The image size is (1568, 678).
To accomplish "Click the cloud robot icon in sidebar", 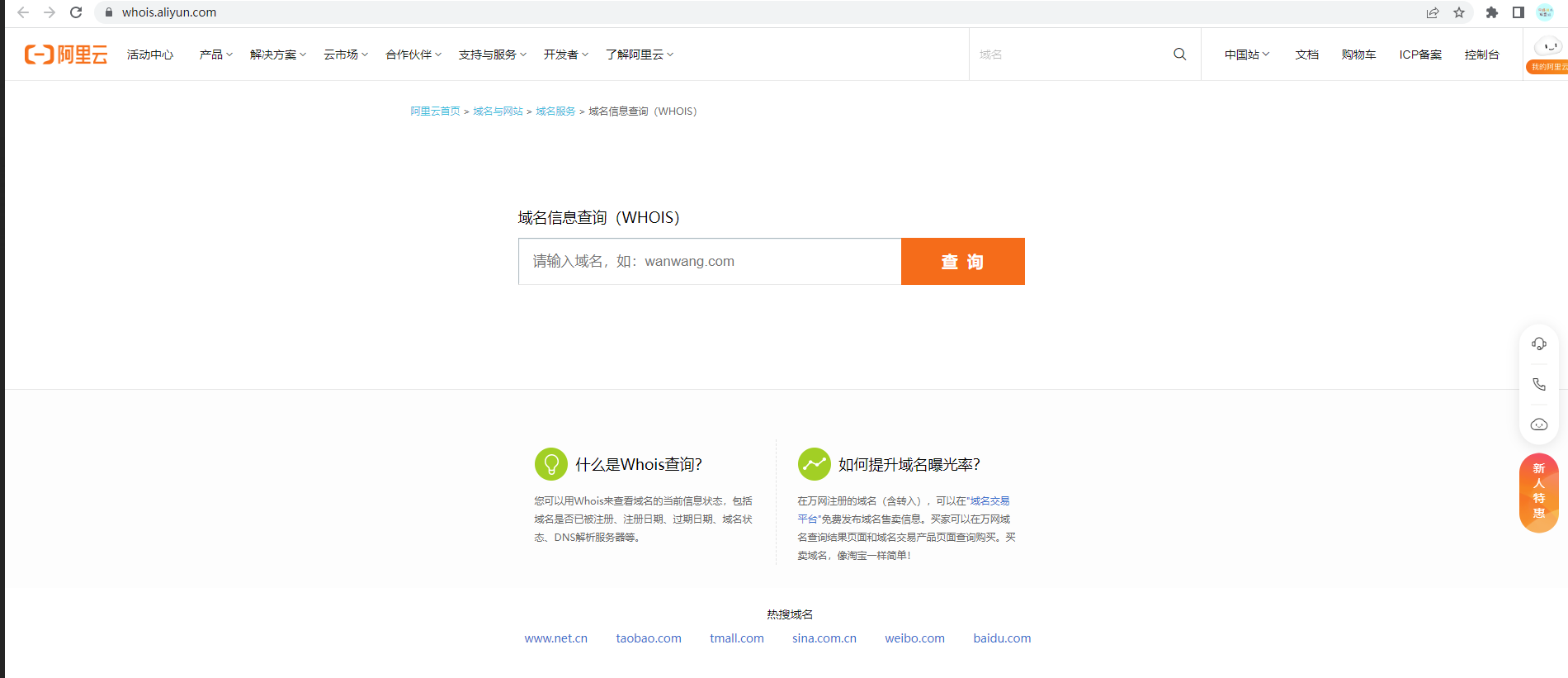I will 1539,424.
